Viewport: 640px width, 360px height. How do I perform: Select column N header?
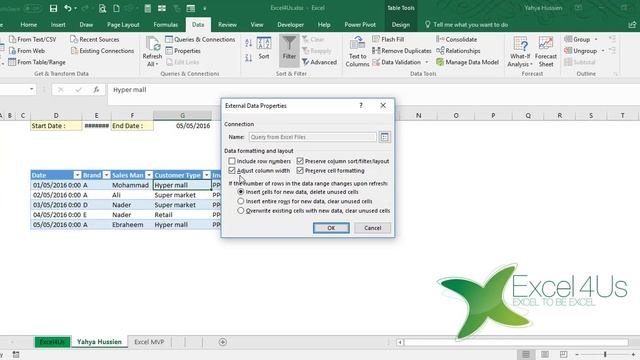pos(418,116)
